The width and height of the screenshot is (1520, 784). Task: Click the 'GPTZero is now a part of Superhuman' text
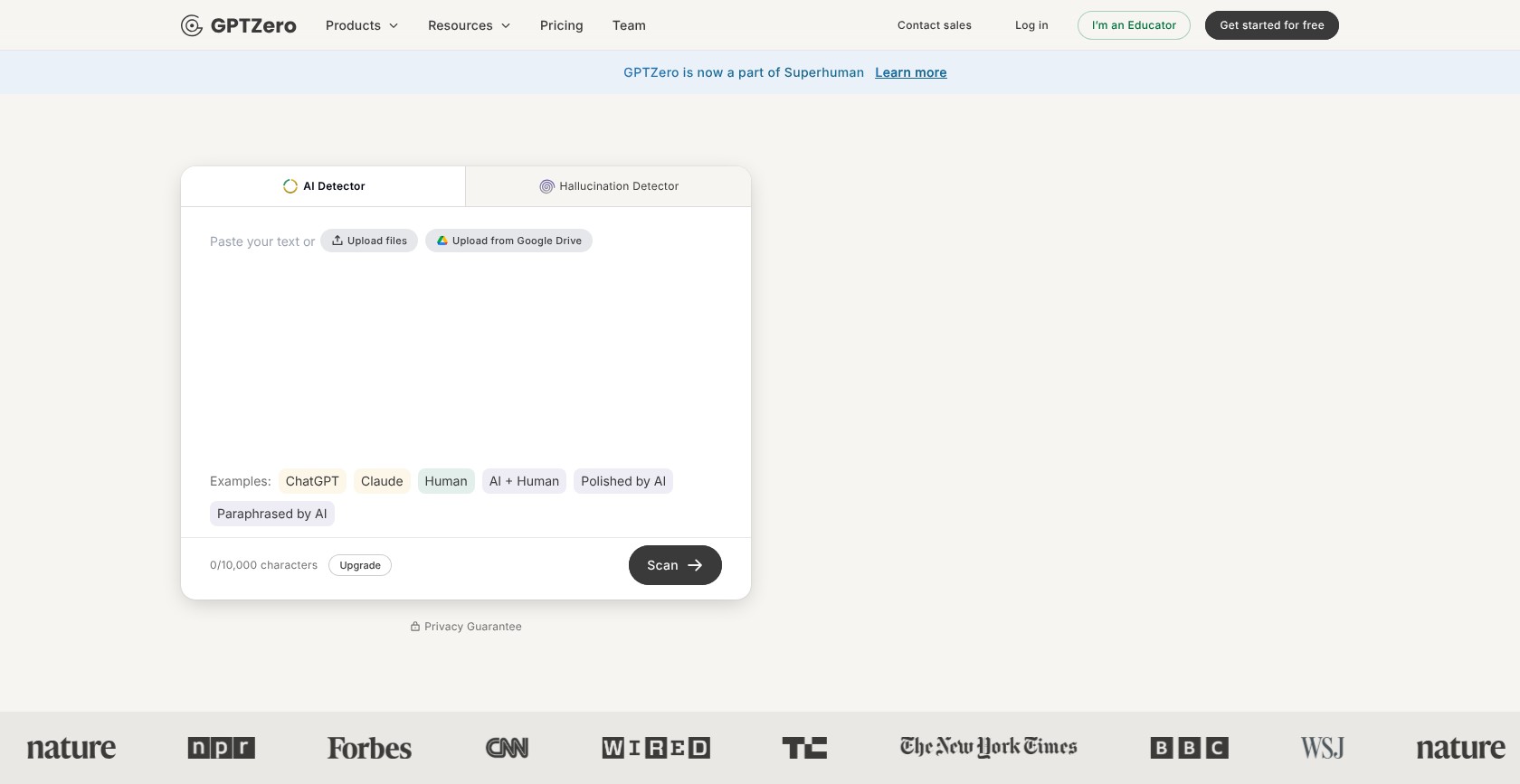pos(744,72)
